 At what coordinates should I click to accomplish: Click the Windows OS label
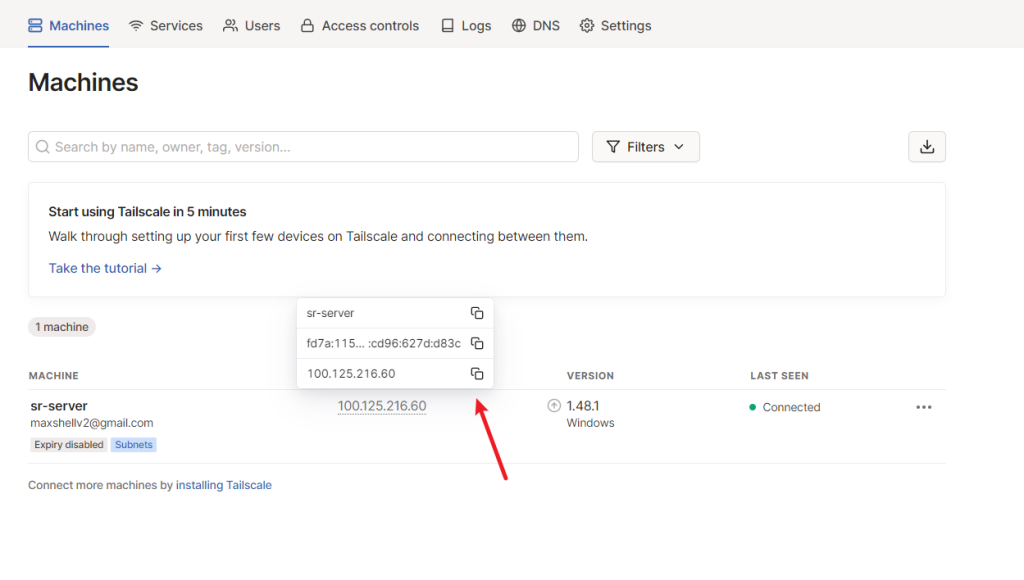point(590,423)
